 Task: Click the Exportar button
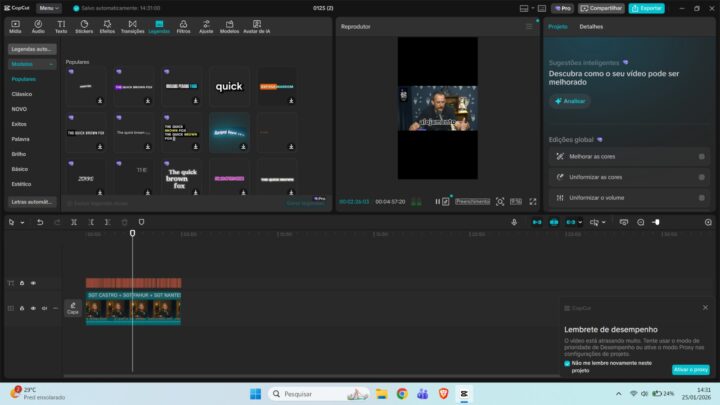648,8
